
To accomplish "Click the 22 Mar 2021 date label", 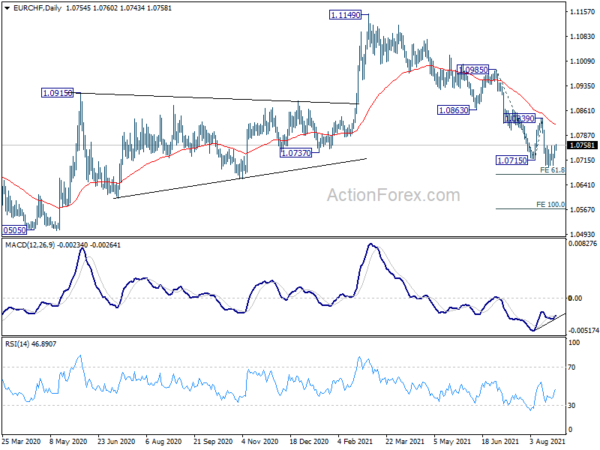I will pyautogui.click(x=404, y=441).
